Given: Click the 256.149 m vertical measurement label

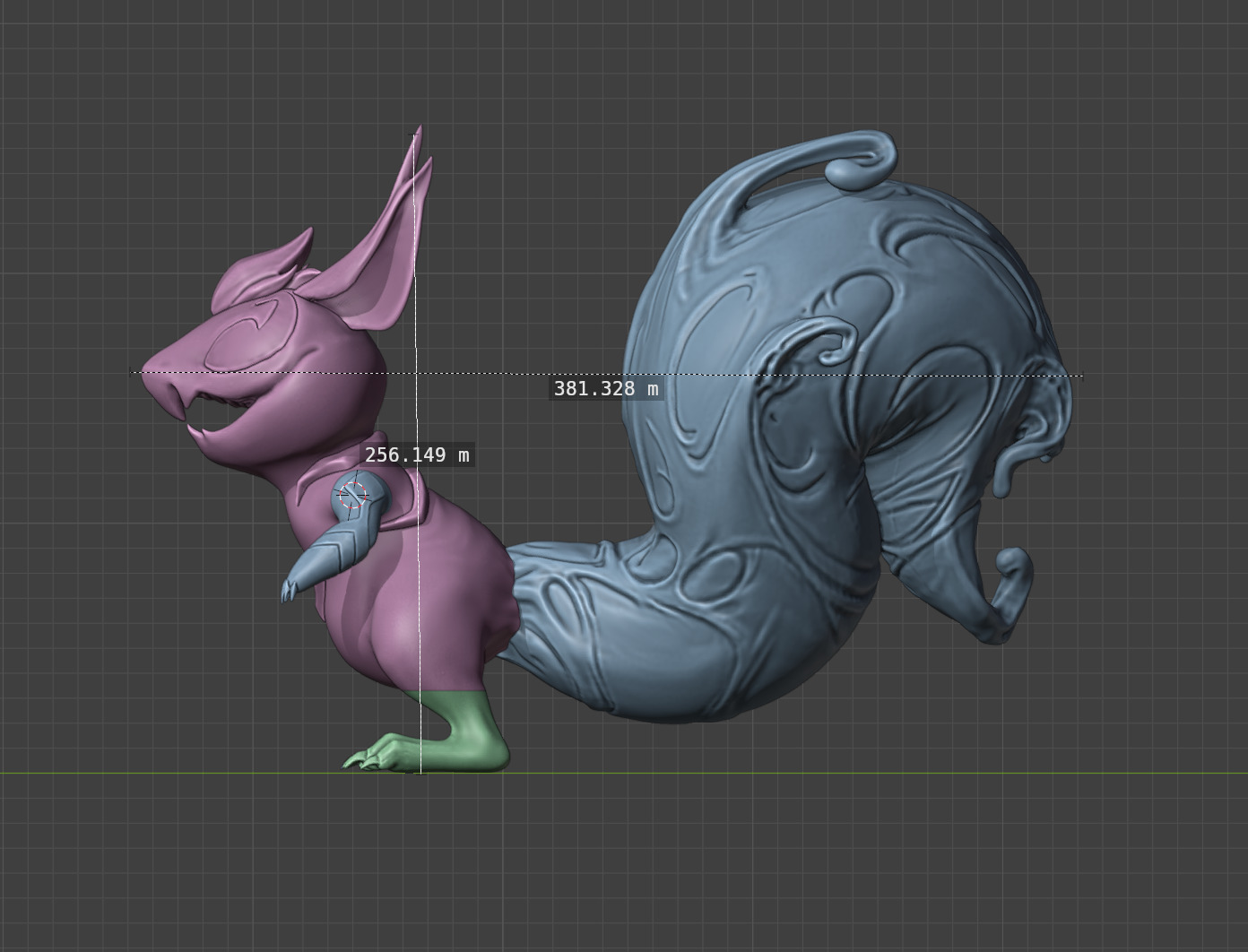Looking at the screenshot, I should click(417, 454).
